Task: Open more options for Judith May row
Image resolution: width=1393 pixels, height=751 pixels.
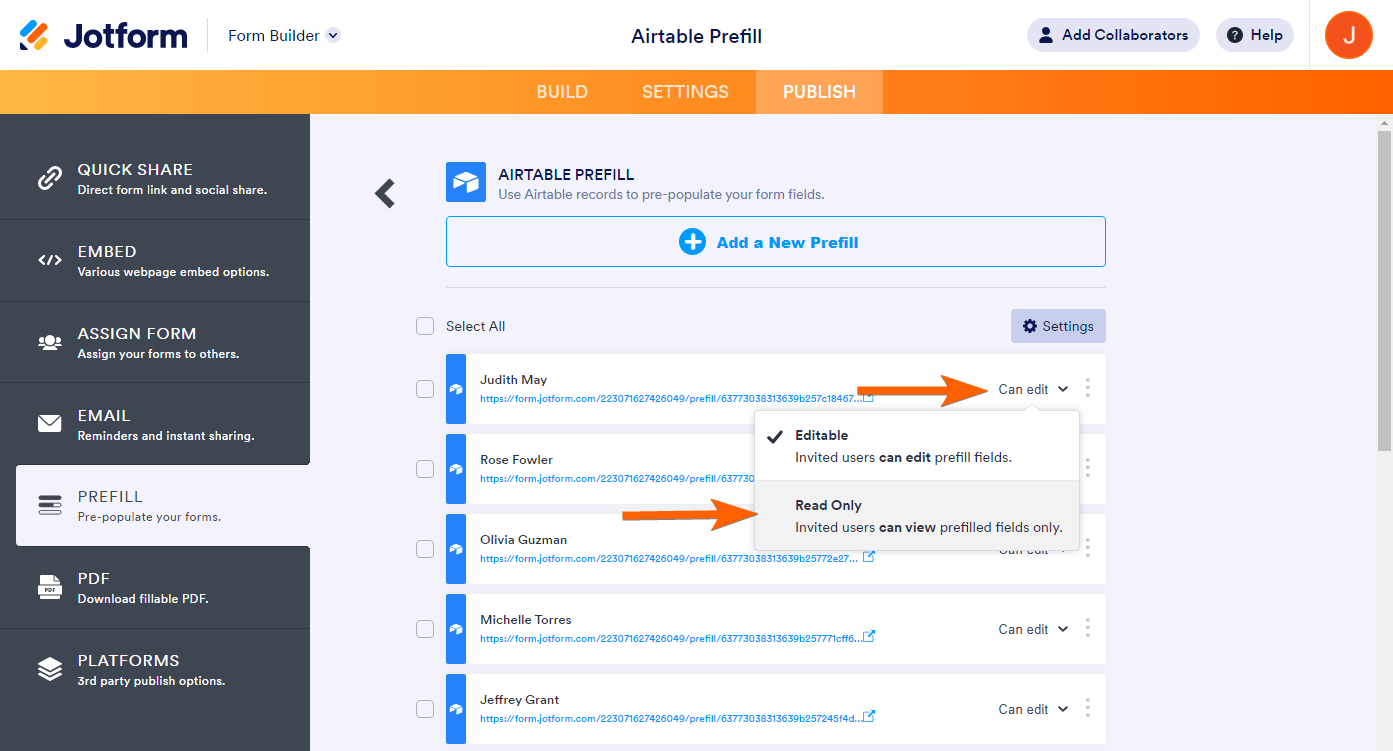Action: coord(1088,388)
